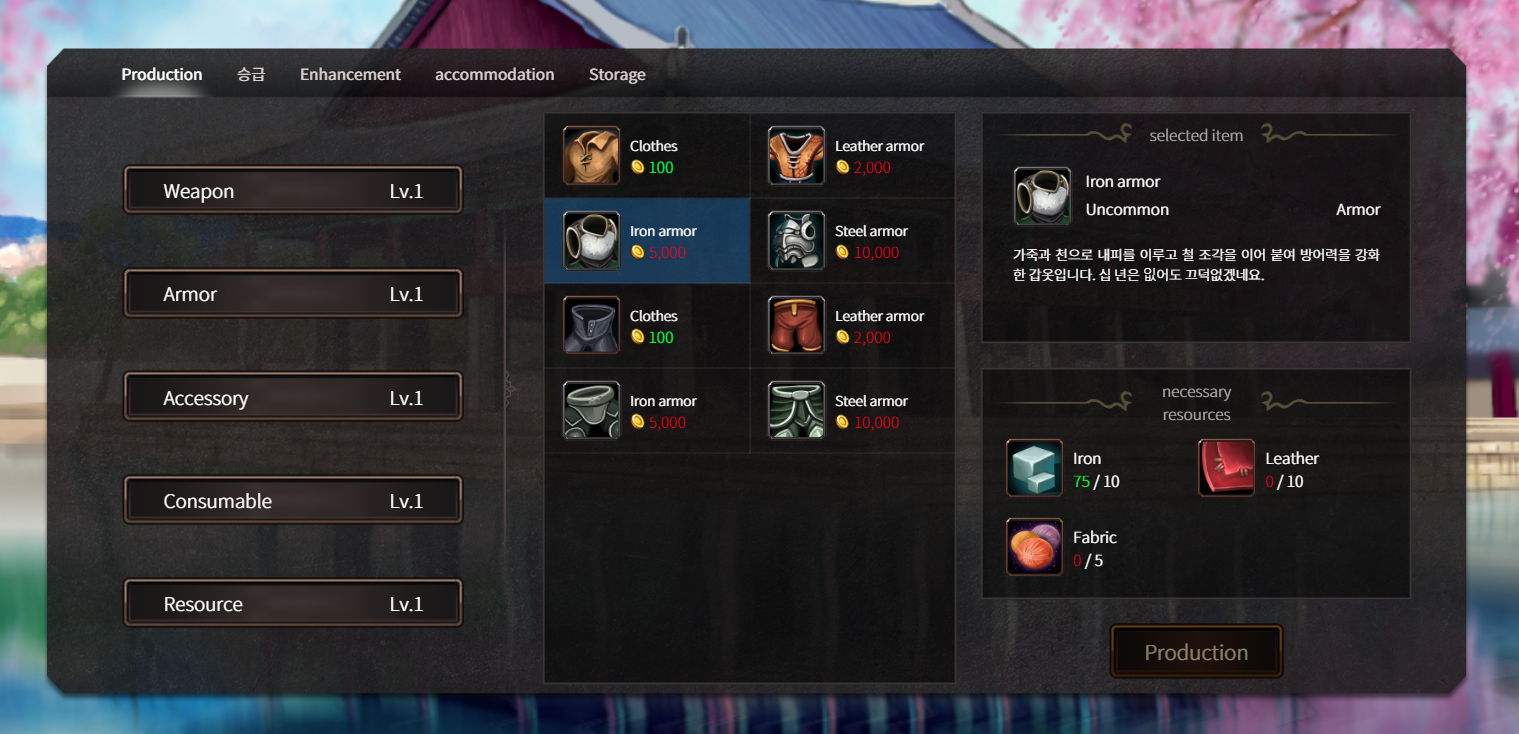Open the 승급 tab
This screenshot has width=1519, height=734.
point(251,74)
